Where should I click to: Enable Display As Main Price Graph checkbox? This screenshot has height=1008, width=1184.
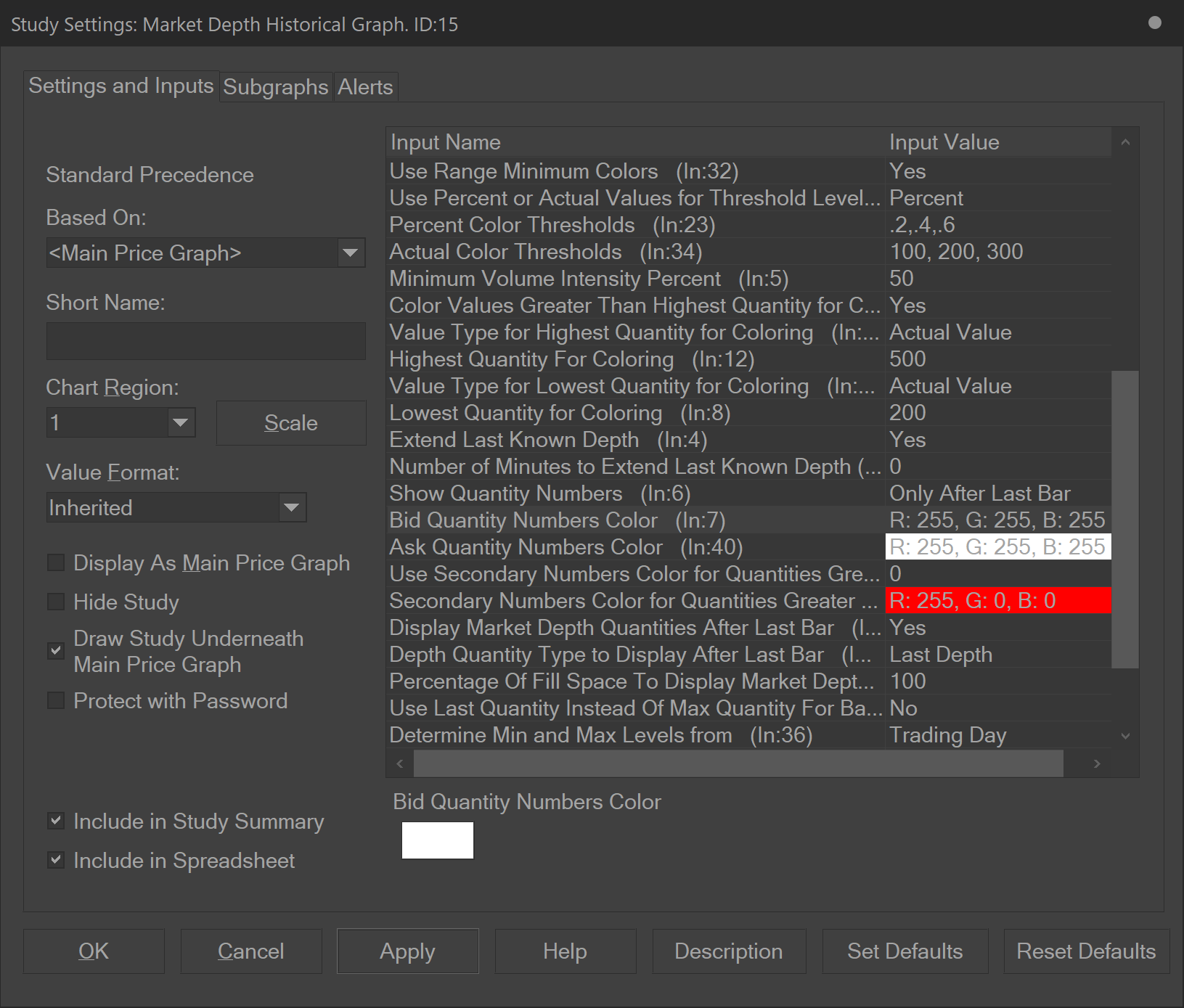56,563
